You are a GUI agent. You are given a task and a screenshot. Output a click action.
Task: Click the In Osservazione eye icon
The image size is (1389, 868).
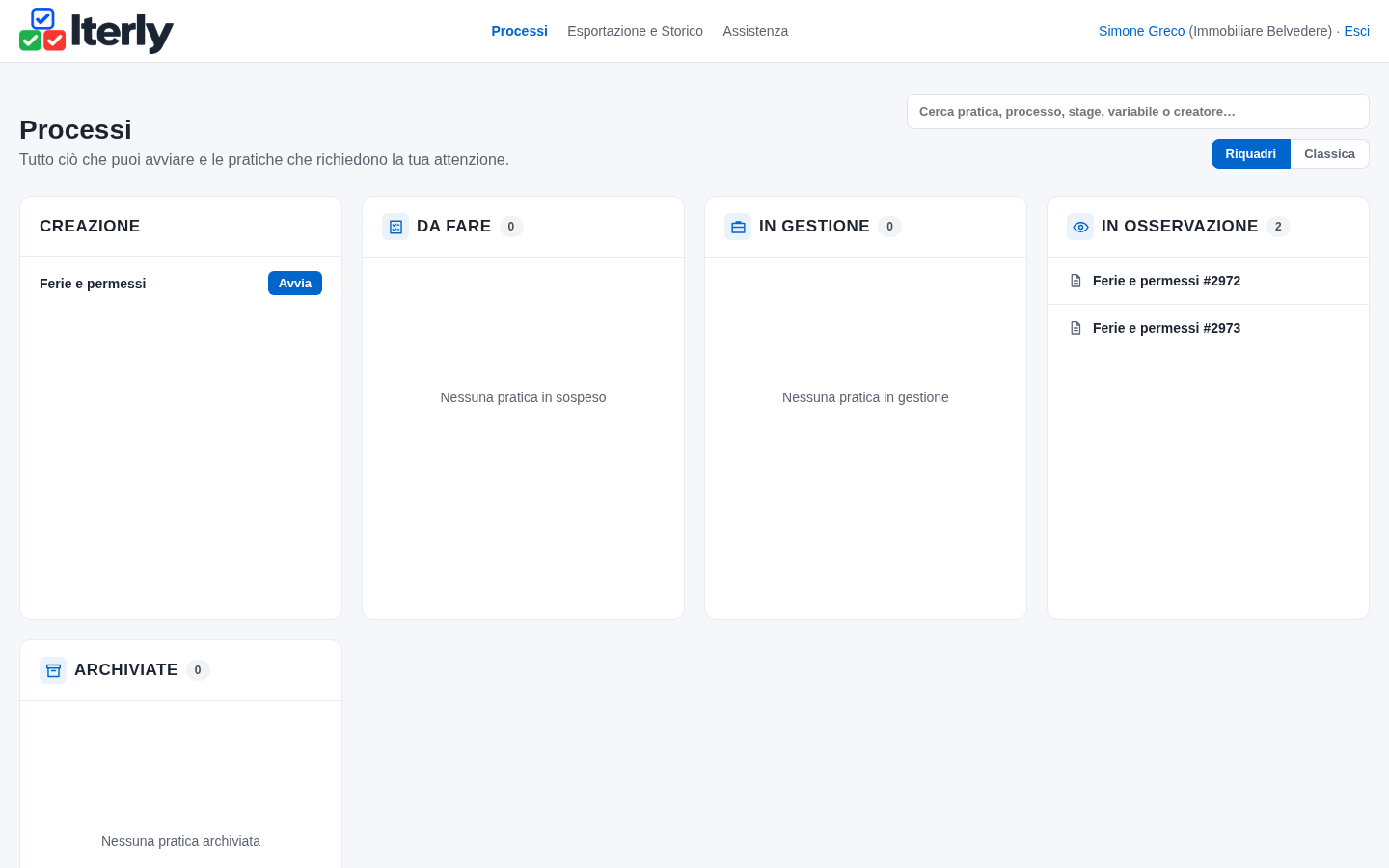pyautogui.click(x=1080, y=227)
